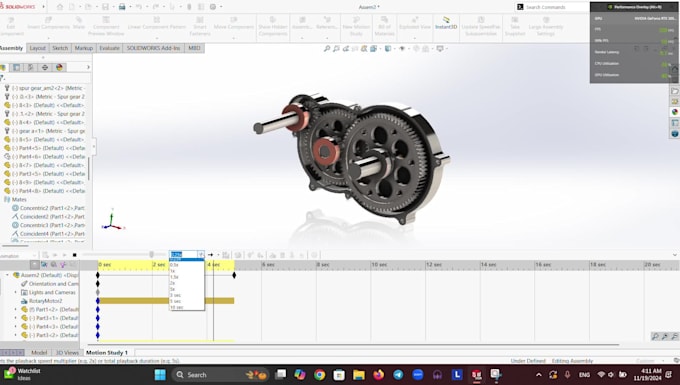Toggle the Filter Driving button
The height and width of the screenshot is (385, 680).
click(x=54, y=264)
